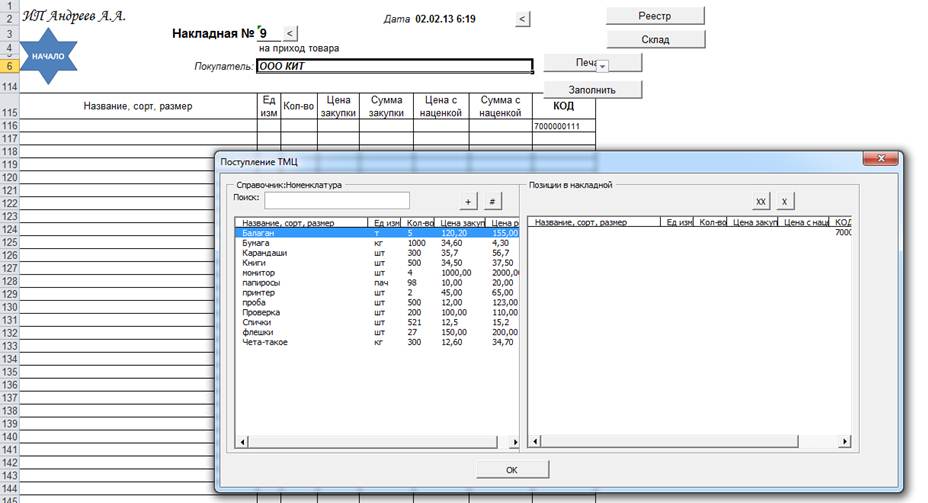
Task: Click the plus button next to search field
Action: (468, 201)
